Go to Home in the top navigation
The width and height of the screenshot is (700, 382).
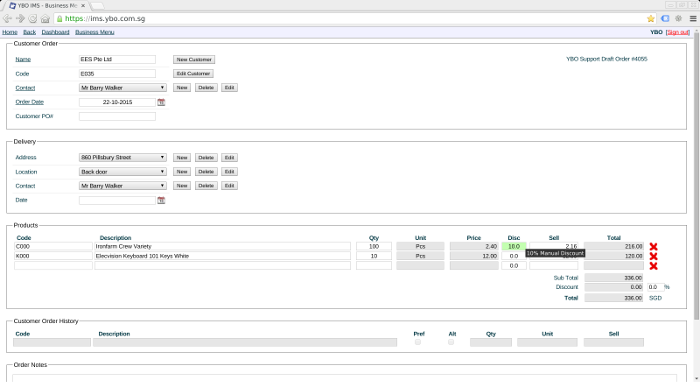tap(10, 32)
